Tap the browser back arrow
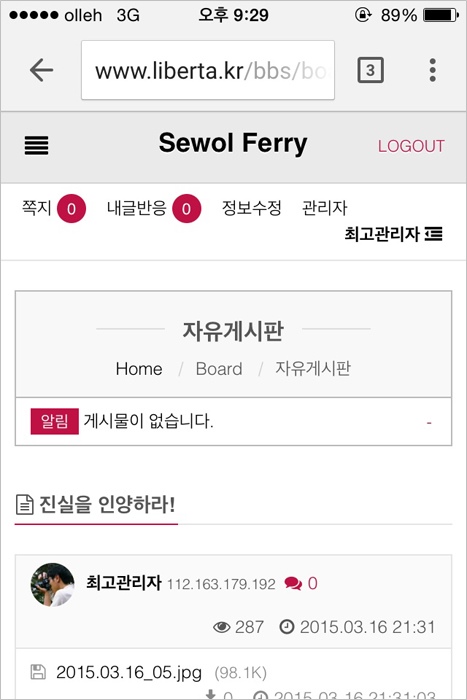The image size is (467, 700). click(41, 70)
